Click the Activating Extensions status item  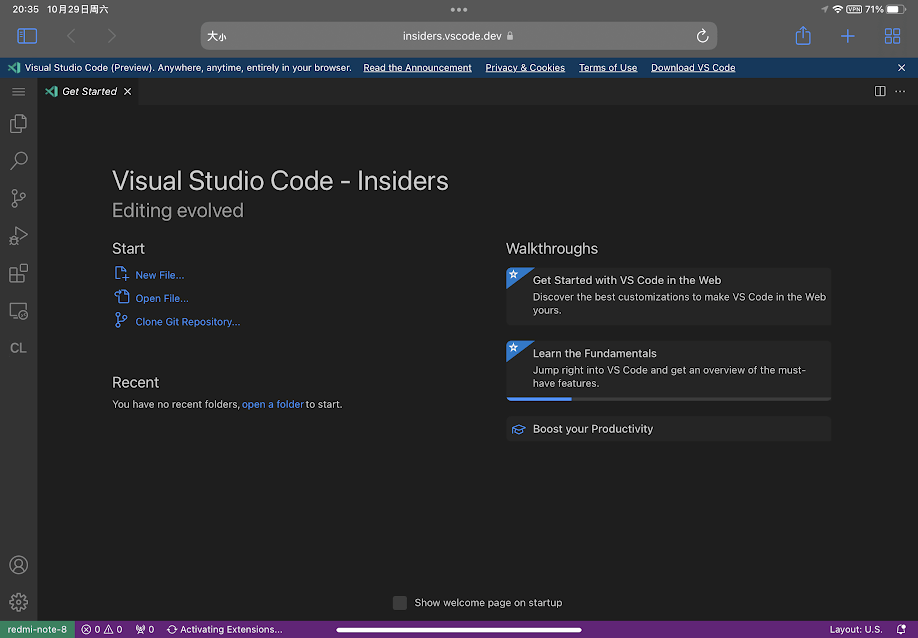(x=225, y=629)
